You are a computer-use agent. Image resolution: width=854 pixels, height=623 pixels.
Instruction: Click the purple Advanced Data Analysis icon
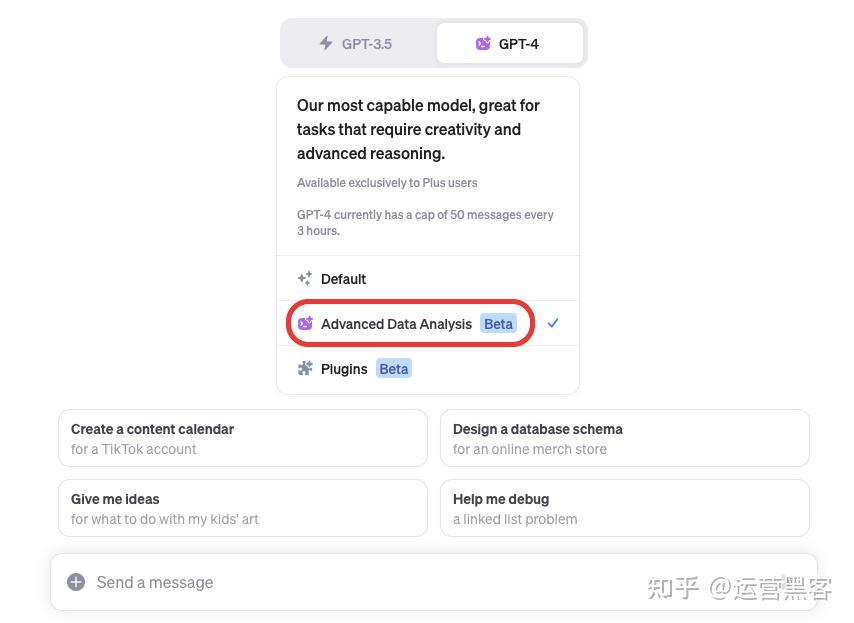(305, 323)
